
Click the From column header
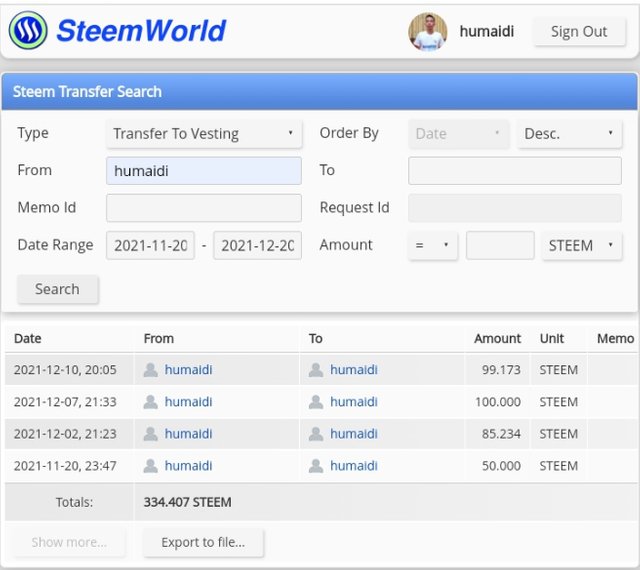(x=158, y=338)
